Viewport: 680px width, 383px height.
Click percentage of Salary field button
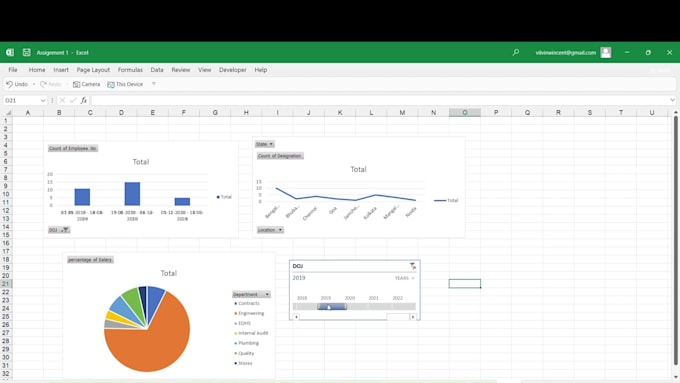[x=90, y=260]
